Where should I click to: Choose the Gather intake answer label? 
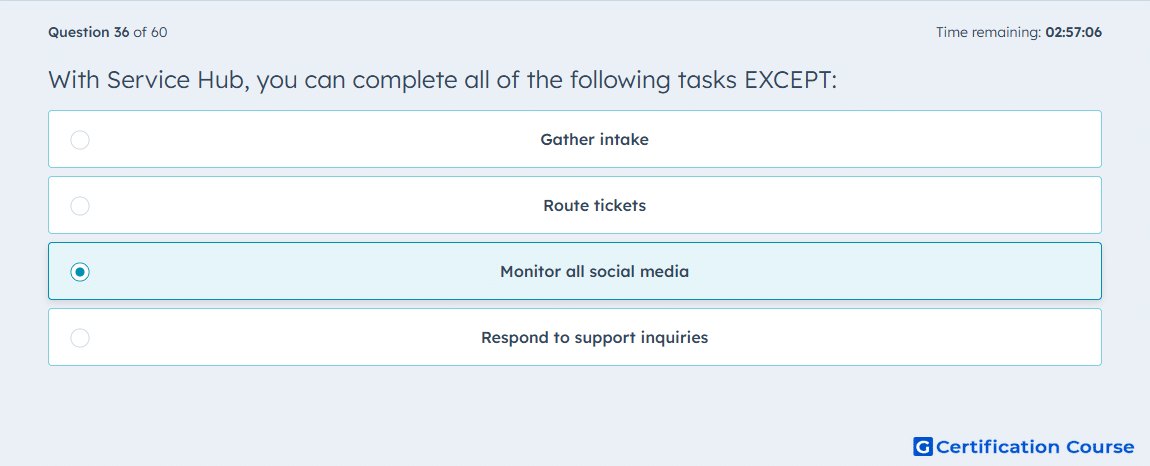[594, 139]
